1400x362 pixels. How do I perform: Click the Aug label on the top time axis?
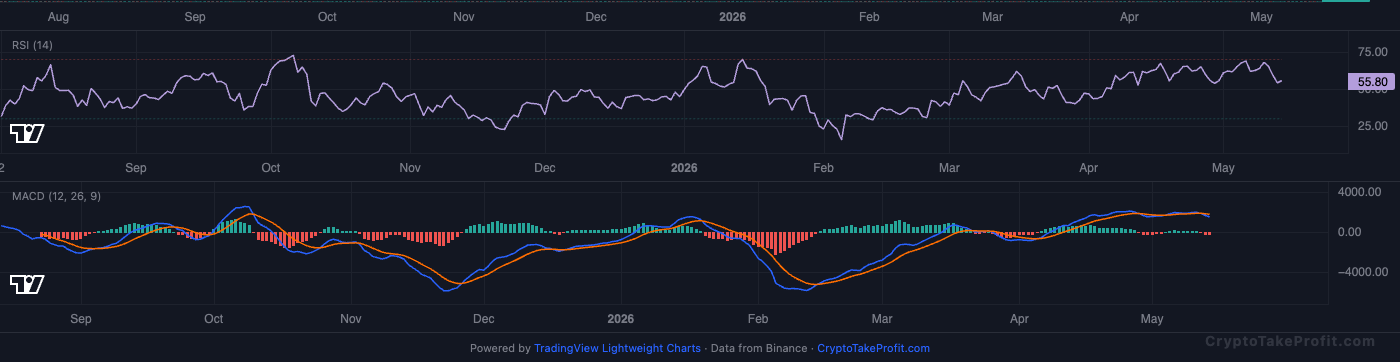coord(59,17)
